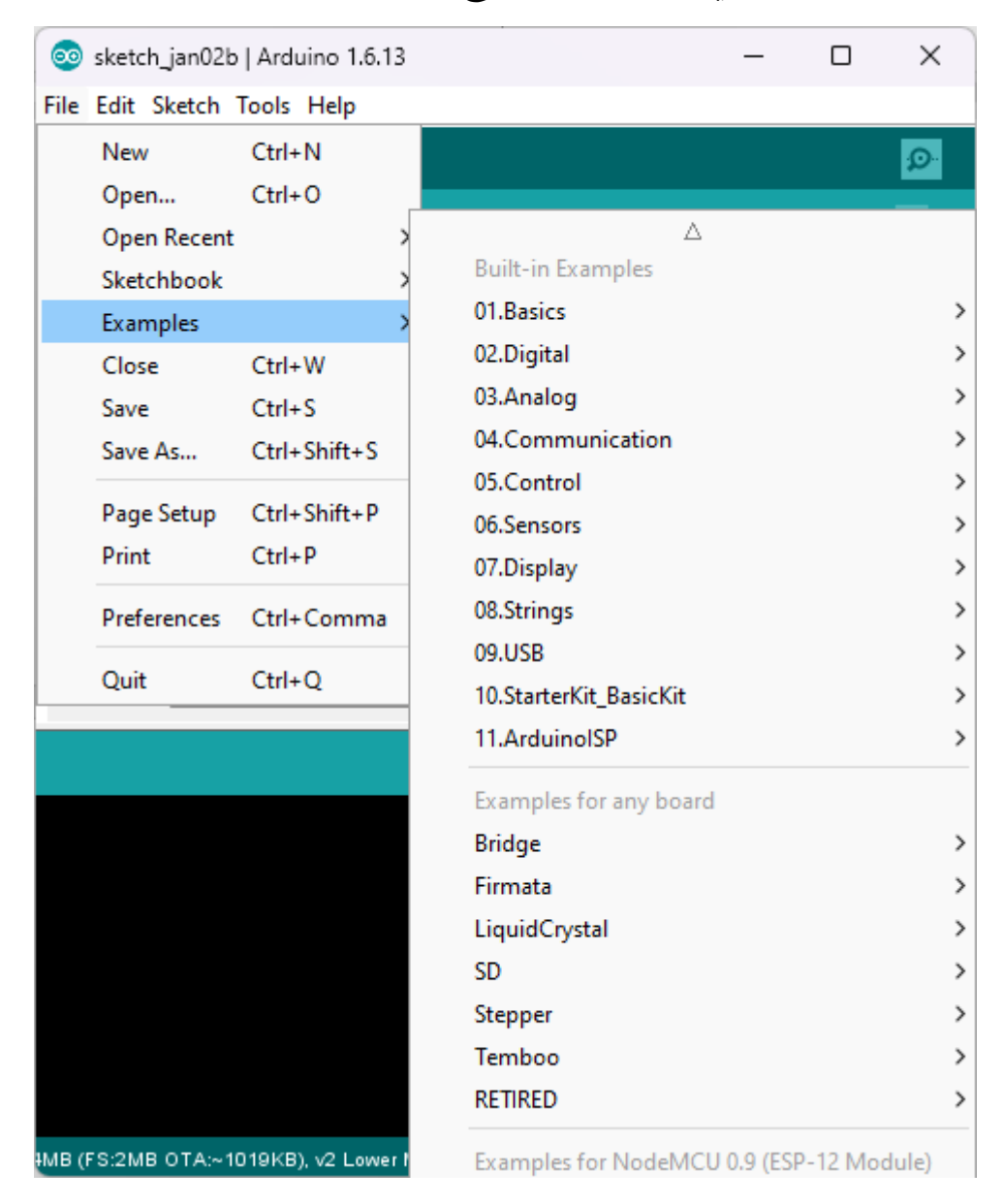Open the Tools menu

point(263,106)
